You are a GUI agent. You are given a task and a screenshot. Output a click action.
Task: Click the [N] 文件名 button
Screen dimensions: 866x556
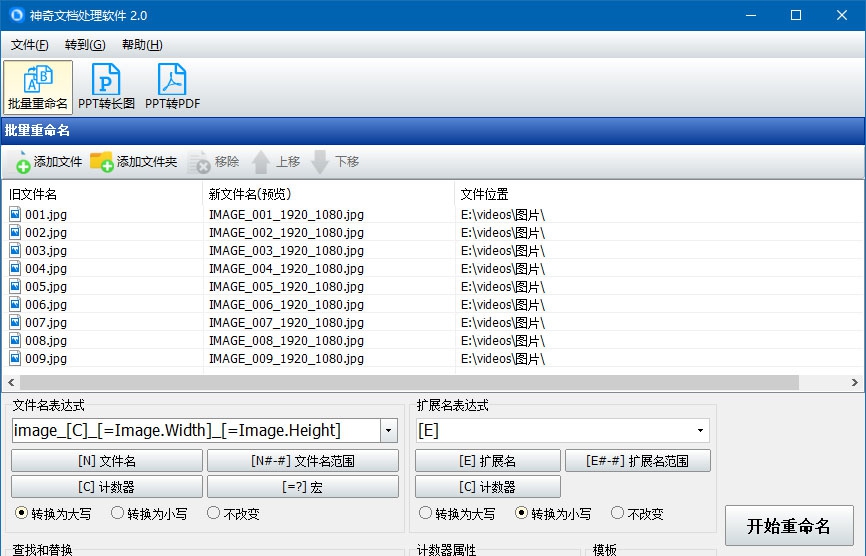tap(107, 460)
